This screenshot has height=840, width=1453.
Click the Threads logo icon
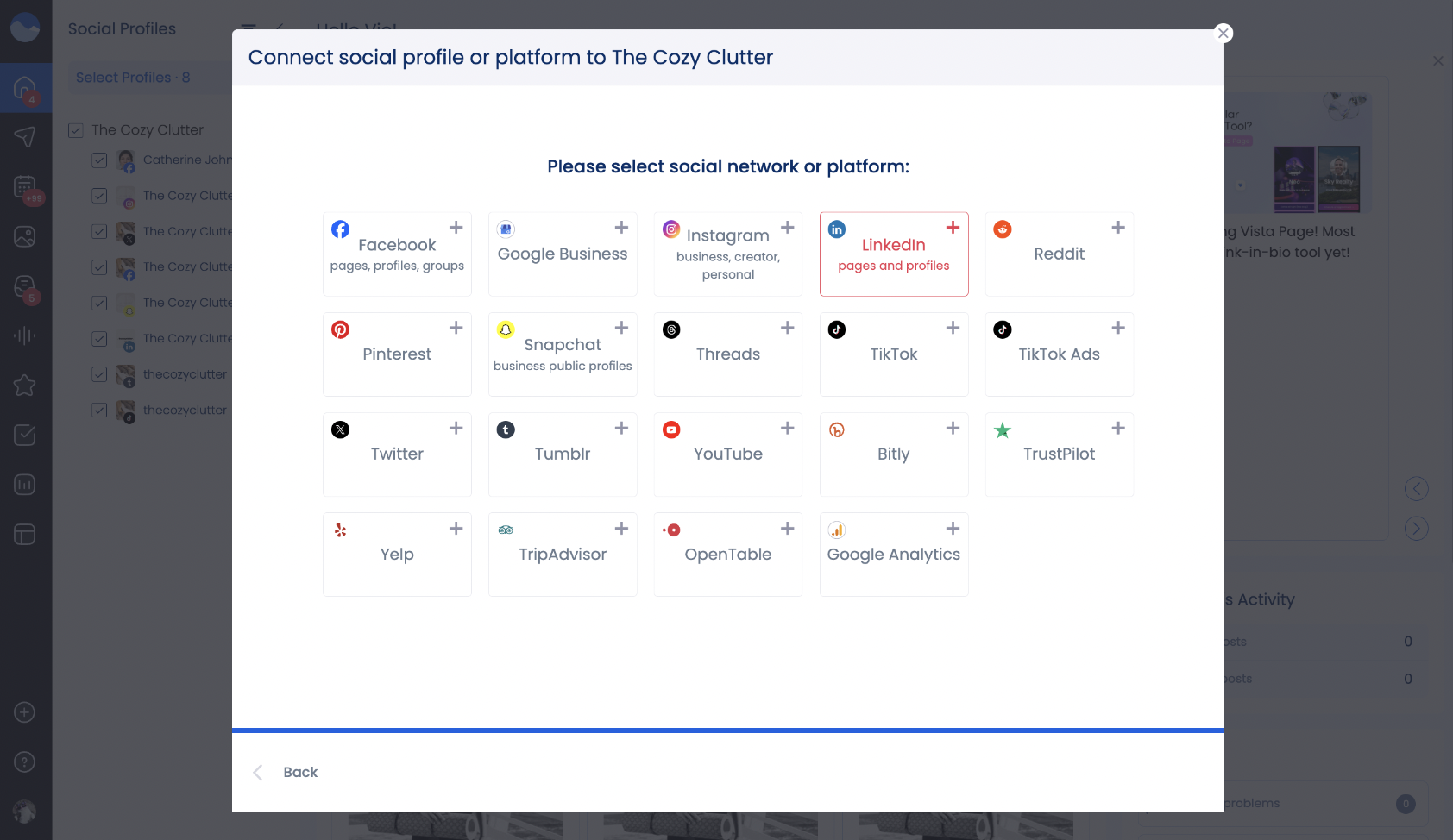point(671,329)
